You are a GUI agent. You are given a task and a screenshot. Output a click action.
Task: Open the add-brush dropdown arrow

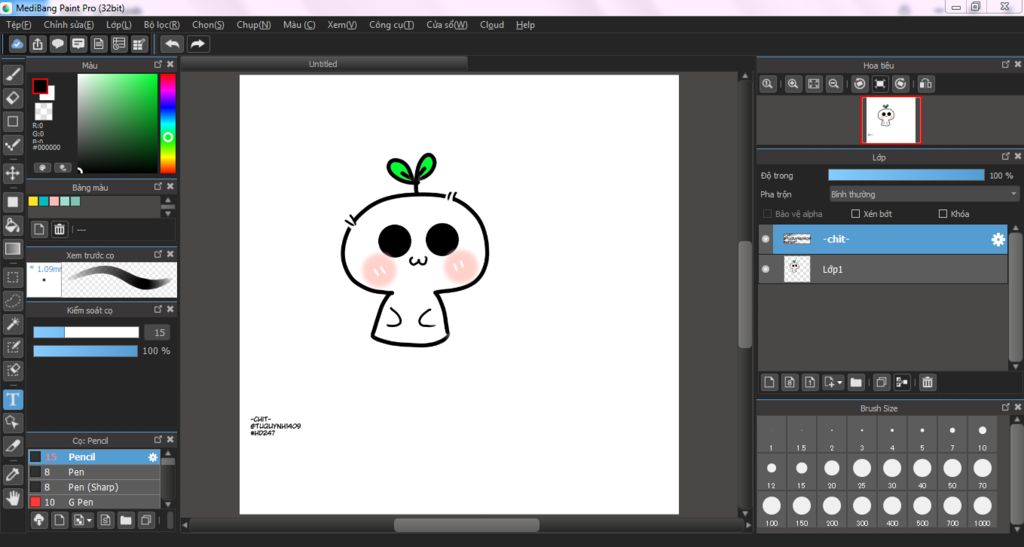tap(89, 520)
